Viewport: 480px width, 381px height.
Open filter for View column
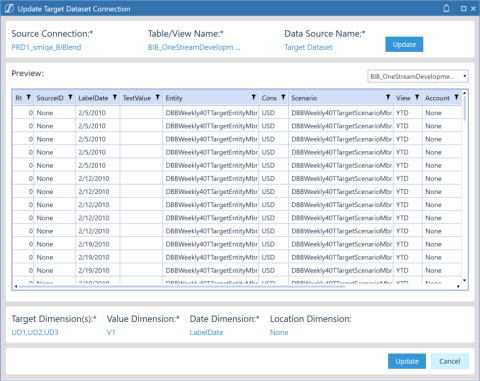[417, 97]
